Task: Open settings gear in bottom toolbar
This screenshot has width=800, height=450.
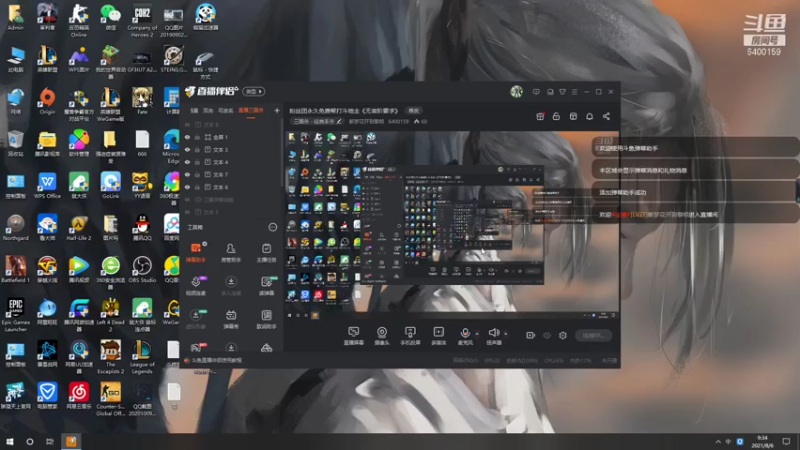Action: (x=563, y=335)
